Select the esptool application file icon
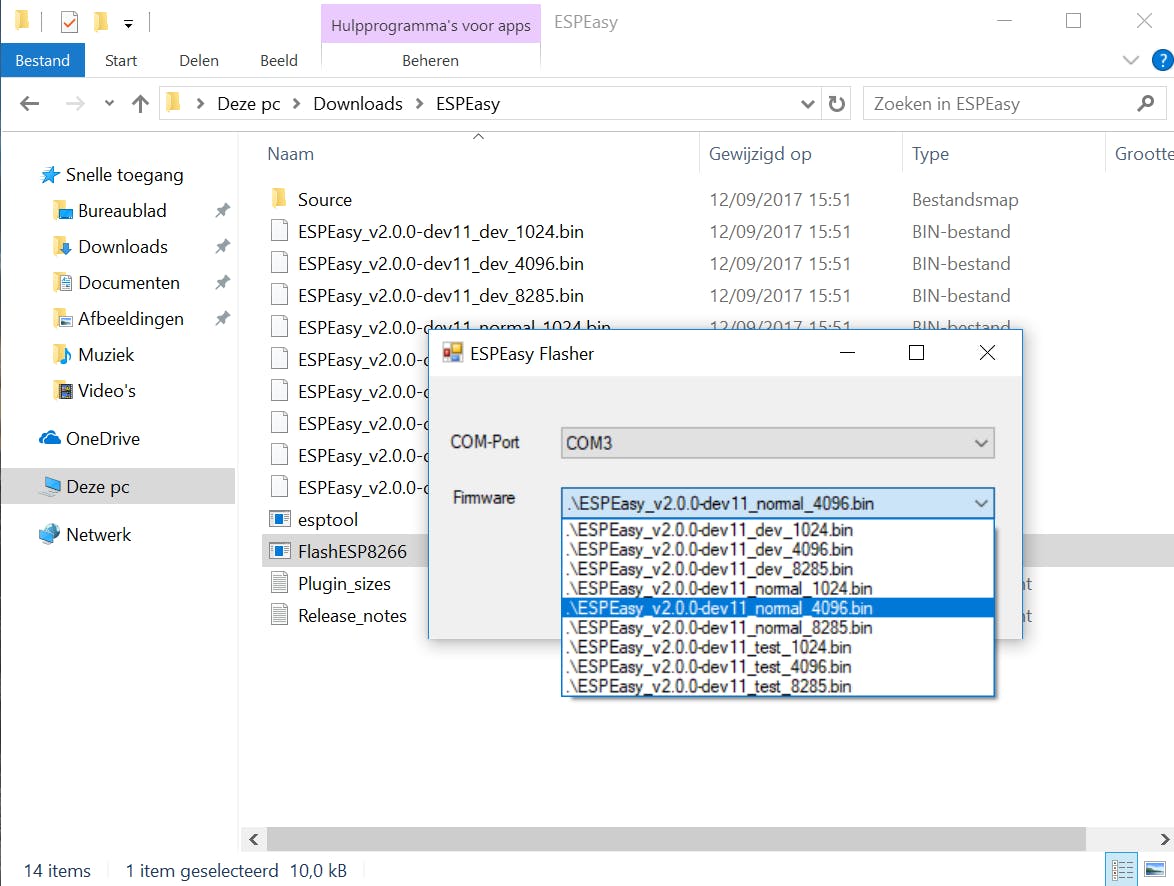The width and height of the screenshot is (1174, 886). tap(280, 520)
